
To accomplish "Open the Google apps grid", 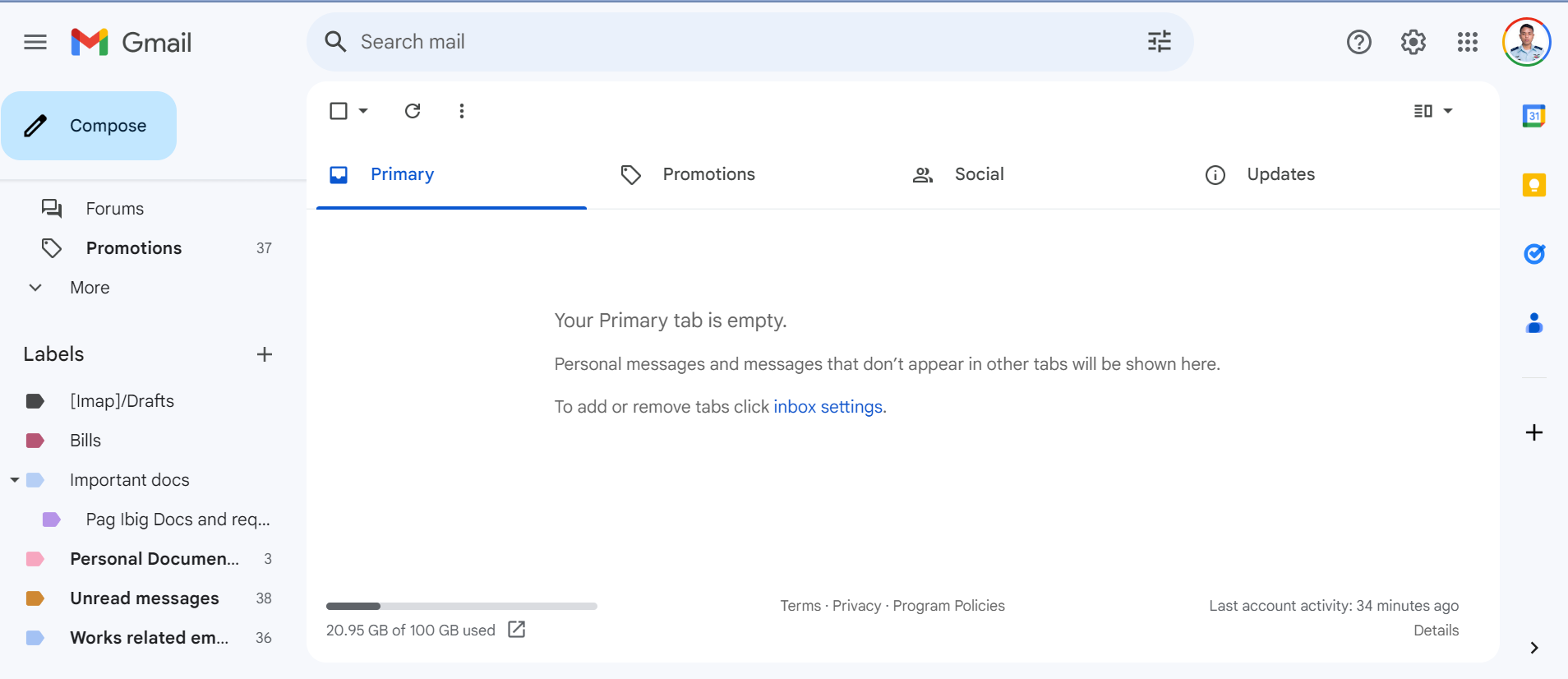I will 1467,42.
